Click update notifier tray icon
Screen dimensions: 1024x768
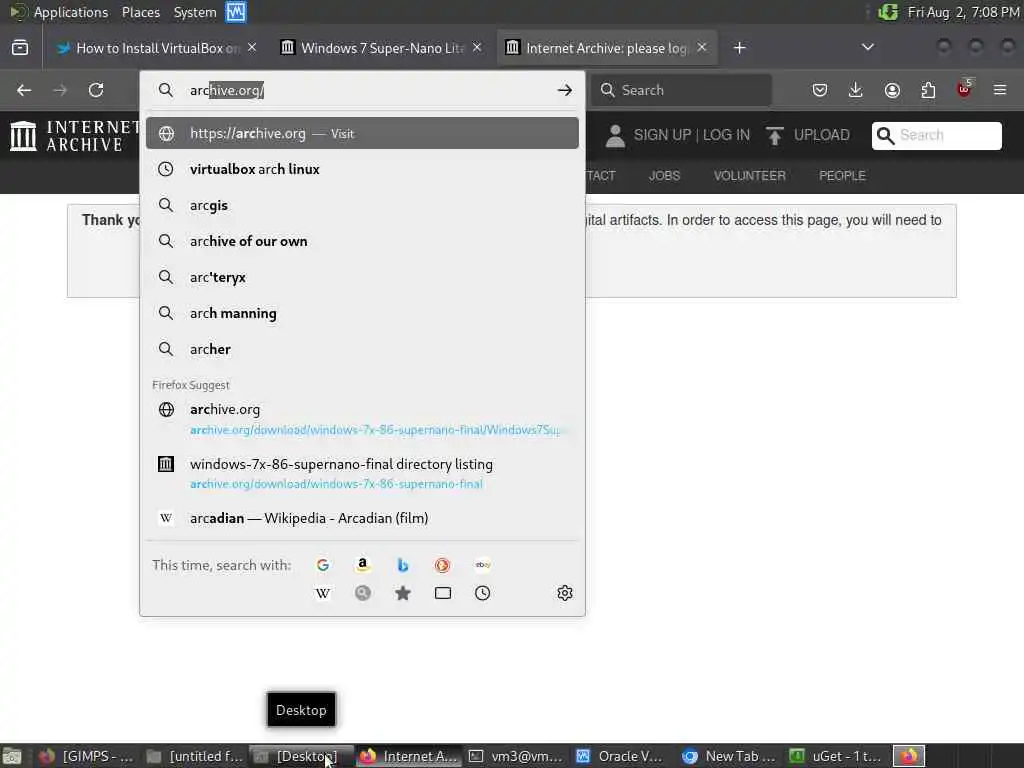click(x=888, y=12)
